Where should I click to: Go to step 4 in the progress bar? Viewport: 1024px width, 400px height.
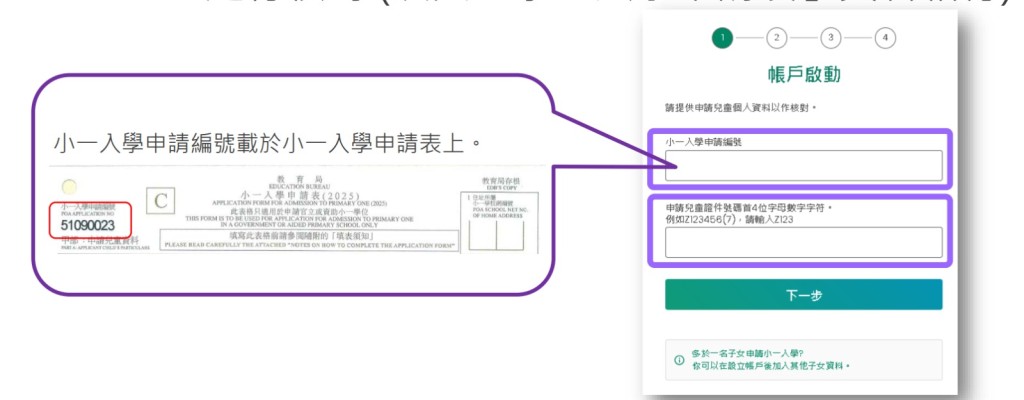(884, 38)
